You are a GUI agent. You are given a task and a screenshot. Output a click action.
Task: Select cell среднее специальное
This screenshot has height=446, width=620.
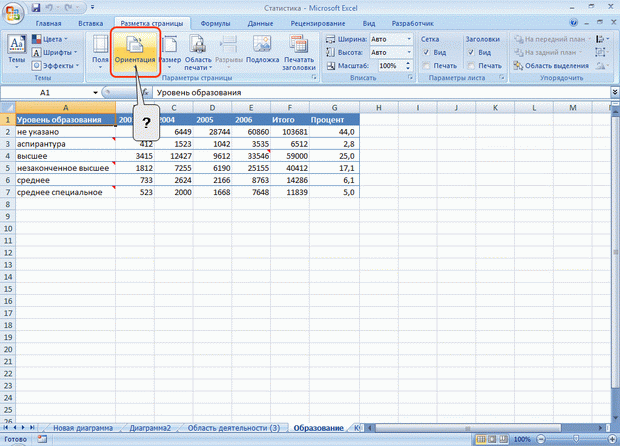click(66, 192)
